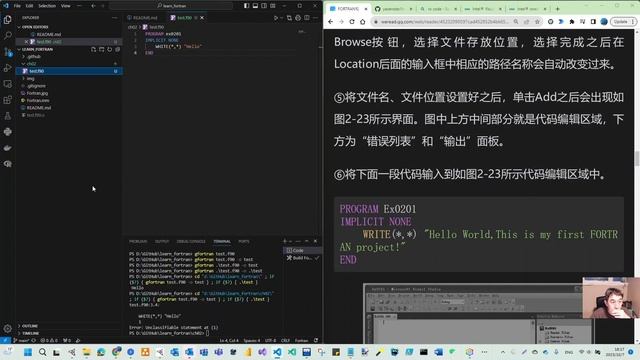
Task: Expand the img folder
Action: coord(69,78)
